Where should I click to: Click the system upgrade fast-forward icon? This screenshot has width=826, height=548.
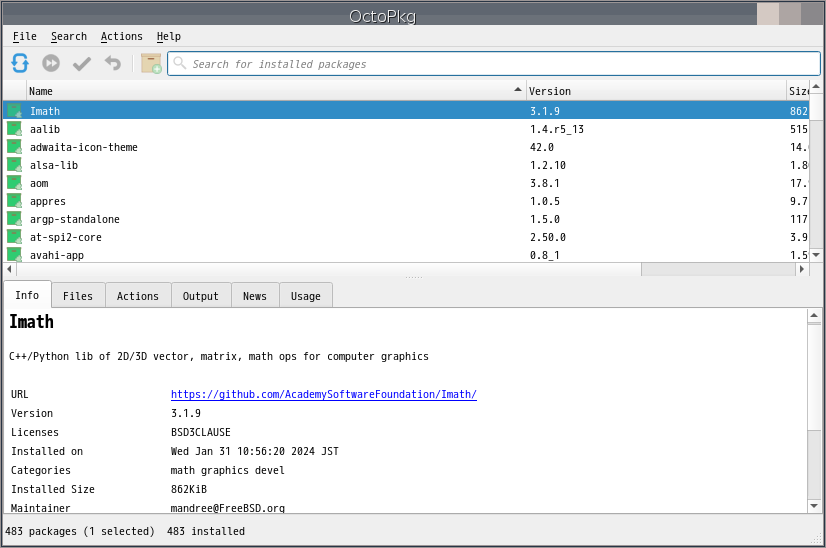tap(51, 63)
